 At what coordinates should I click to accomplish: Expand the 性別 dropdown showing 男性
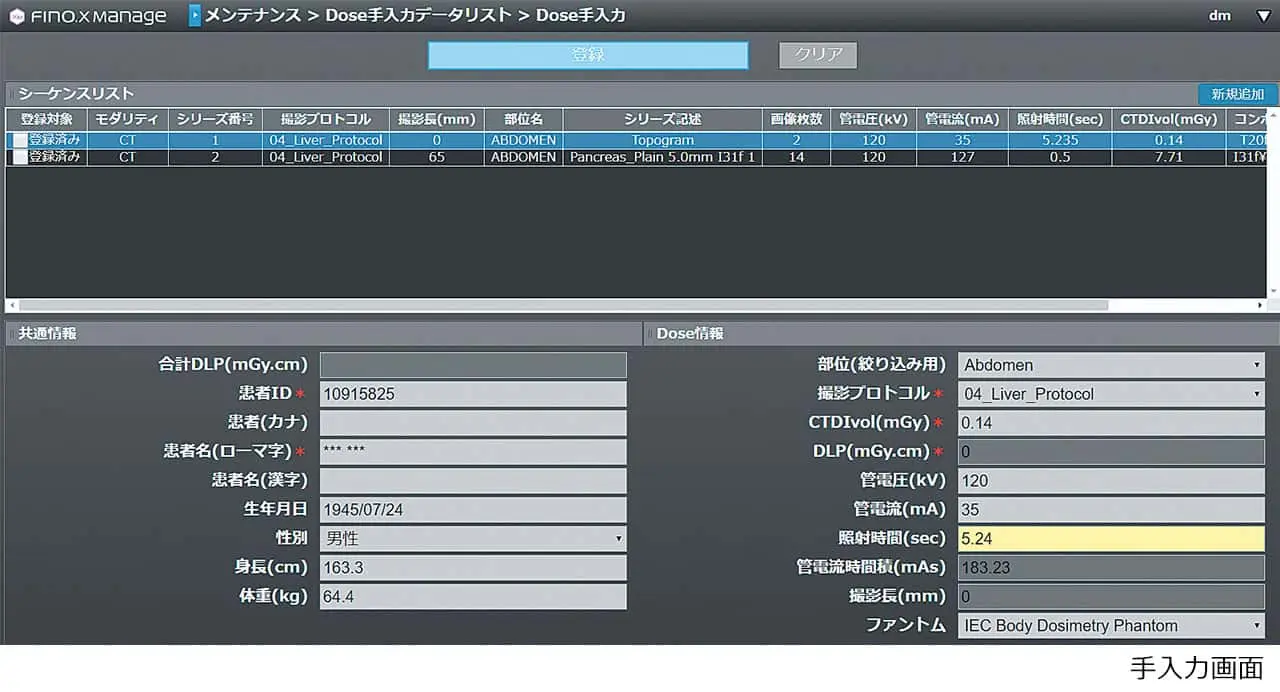tap(619, 539)
